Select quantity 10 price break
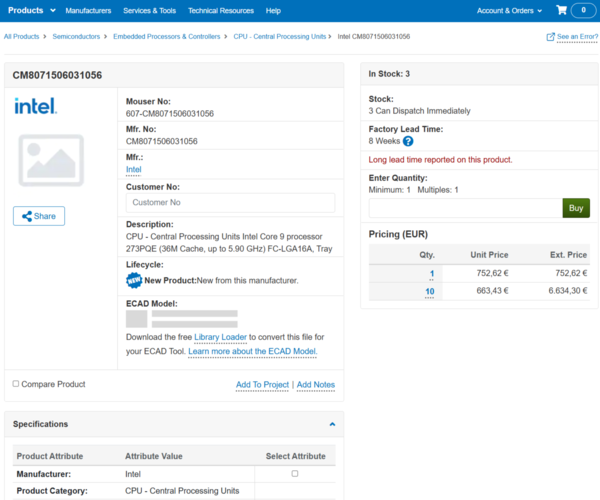The height and width of the screenshot is (500, 600). (430, 292)
